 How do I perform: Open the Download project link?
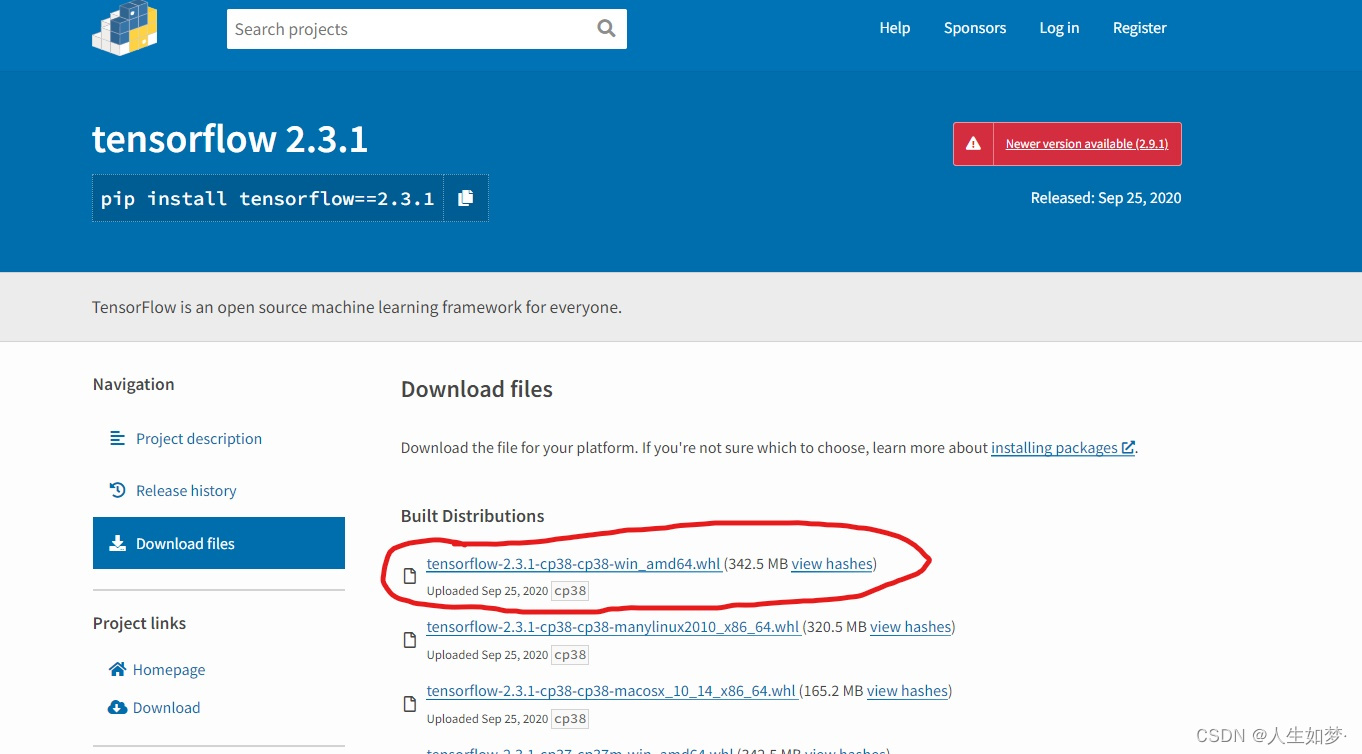click(166, 708)
